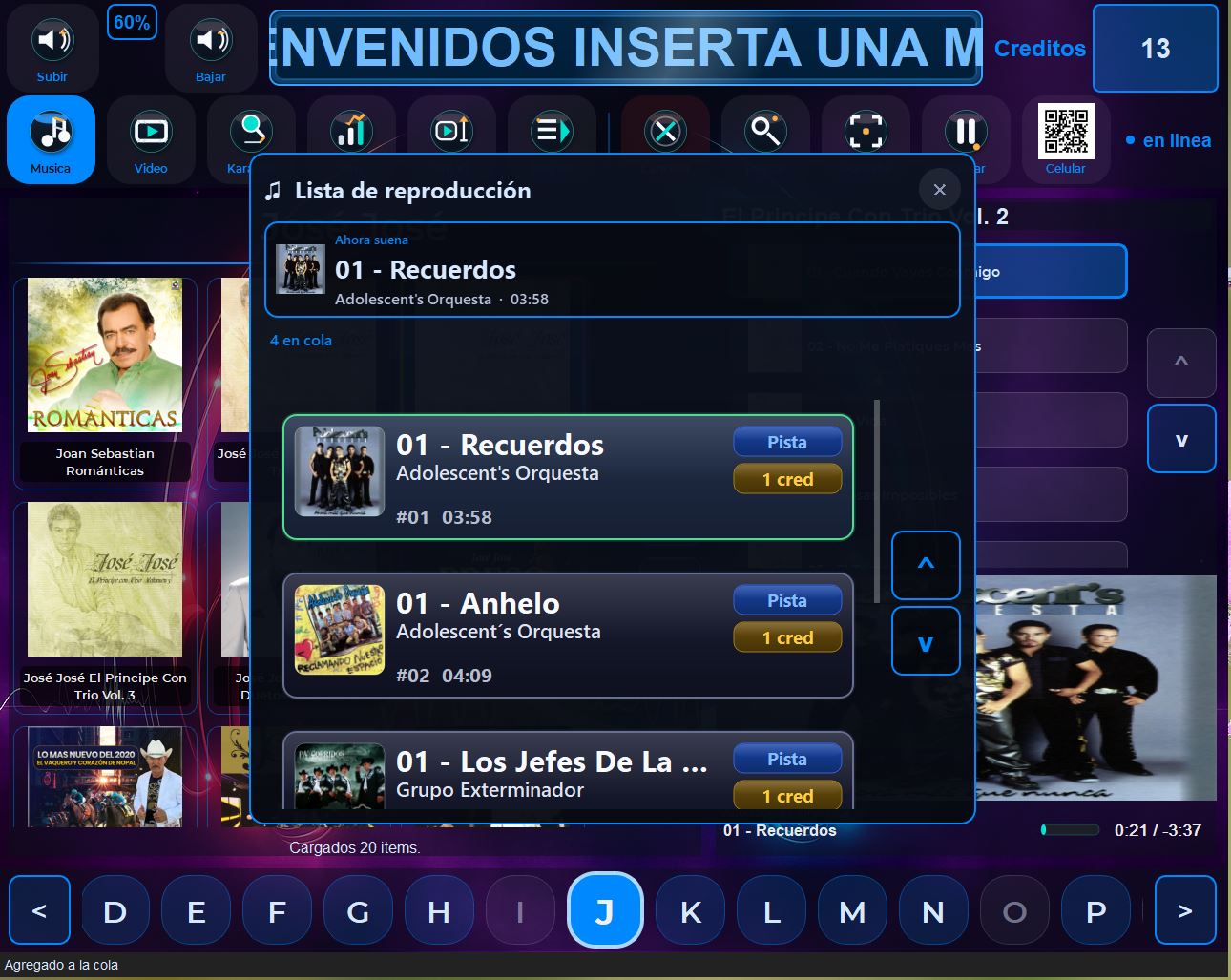Lower volume with the Bajar icon
Image resolution: width=1231 pixels, height=980 pixels.
[x=211, y=49]
